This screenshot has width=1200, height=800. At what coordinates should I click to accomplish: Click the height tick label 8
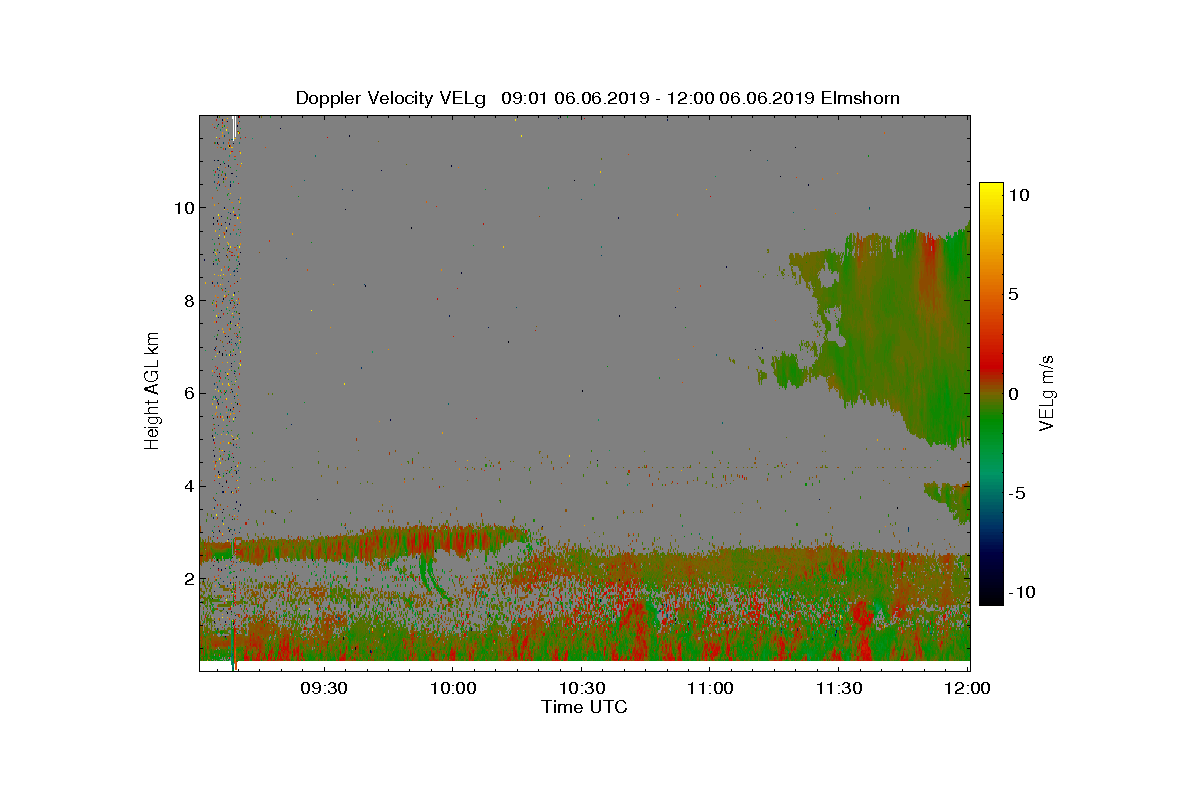[188, 301]
